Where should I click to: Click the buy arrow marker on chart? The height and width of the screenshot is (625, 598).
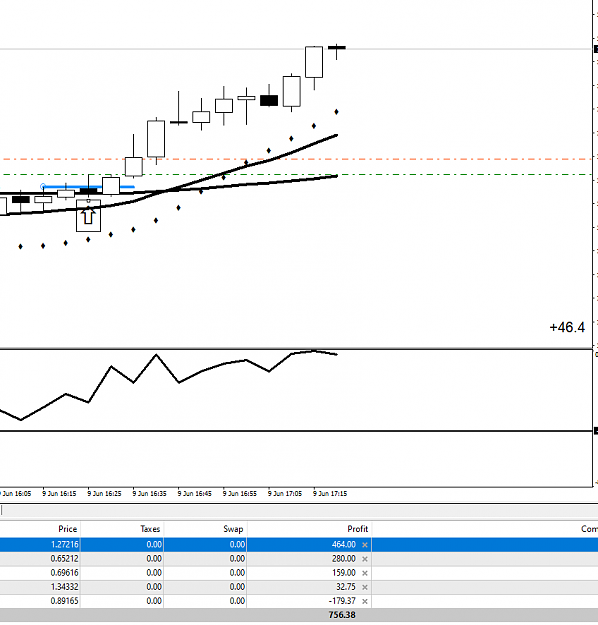point(88,216)
